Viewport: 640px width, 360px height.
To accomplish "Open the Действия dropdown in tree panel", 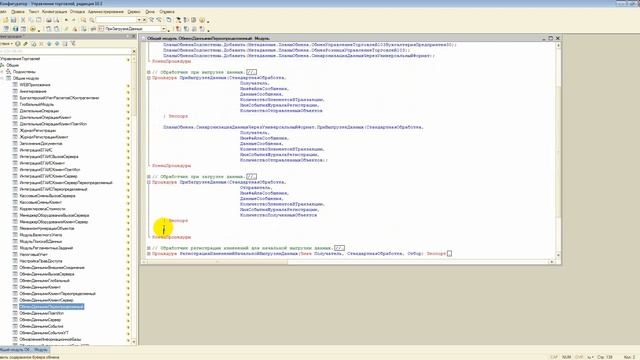I will click(6, 43).
